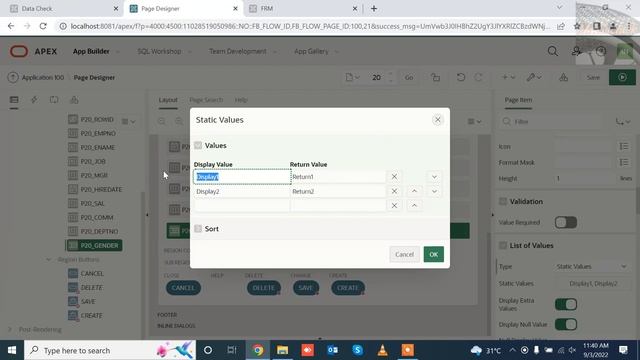The image size is (640, 360).
Task: Open SQL Workshop menu
Action: coord(163,51)
